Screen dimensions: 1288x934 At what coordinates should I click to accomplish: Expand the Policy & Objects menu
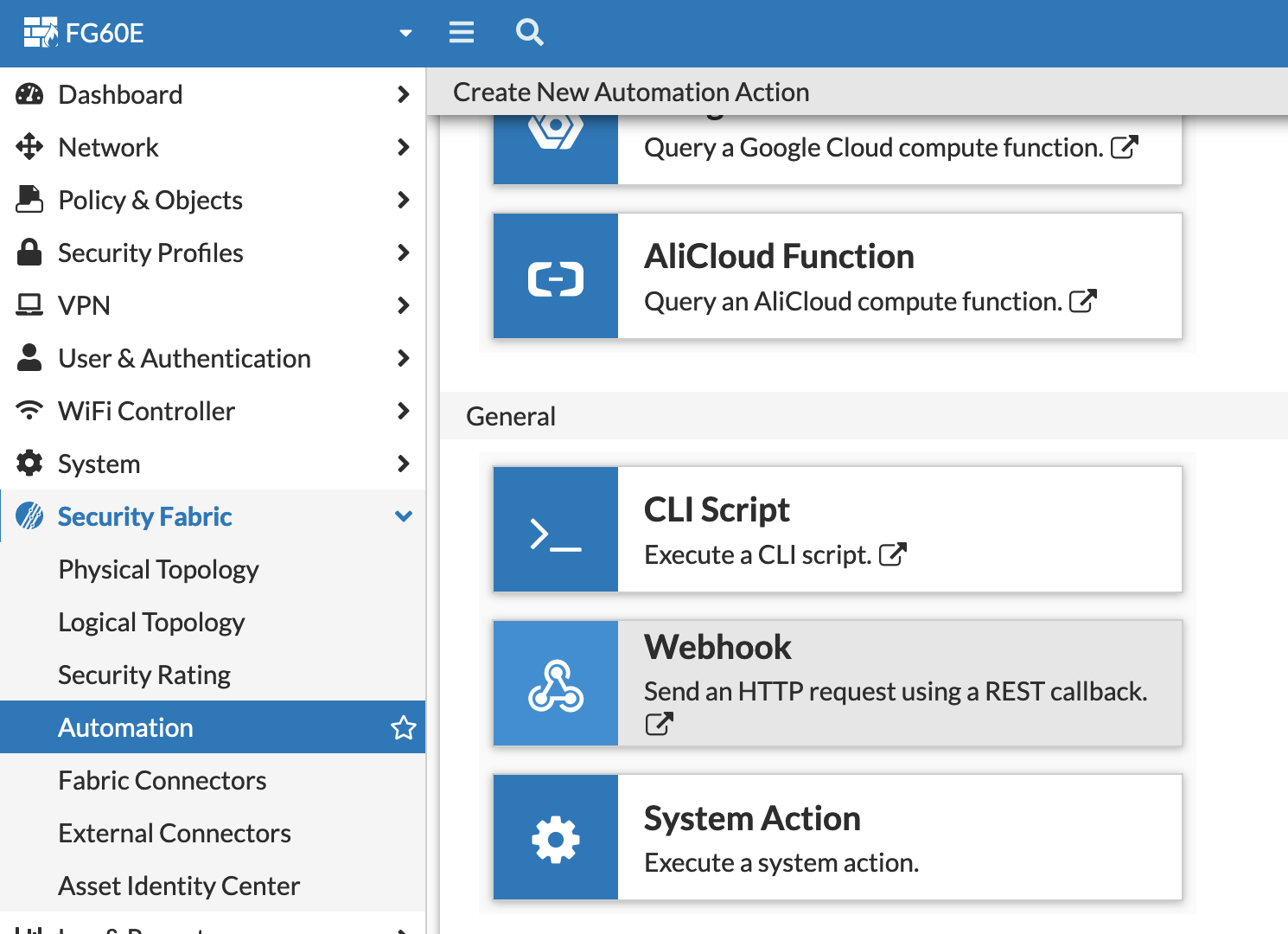(x=403, y=200)
